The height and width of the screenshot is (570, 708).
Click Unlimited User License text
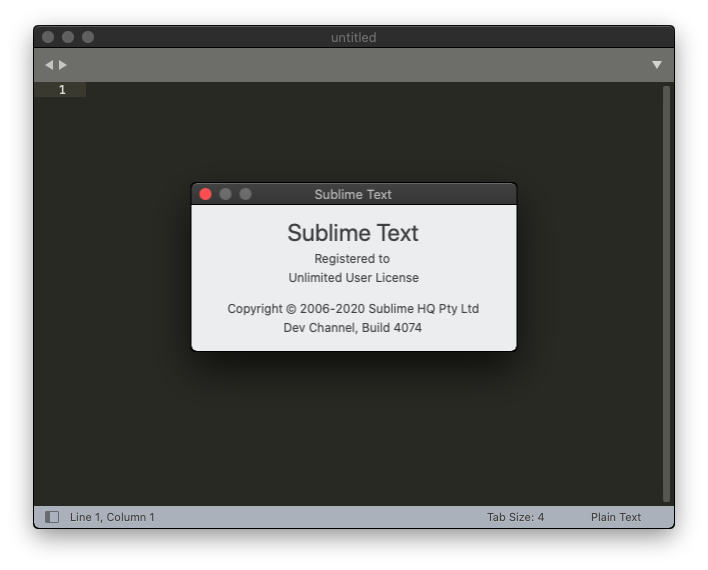pos(354,277)
